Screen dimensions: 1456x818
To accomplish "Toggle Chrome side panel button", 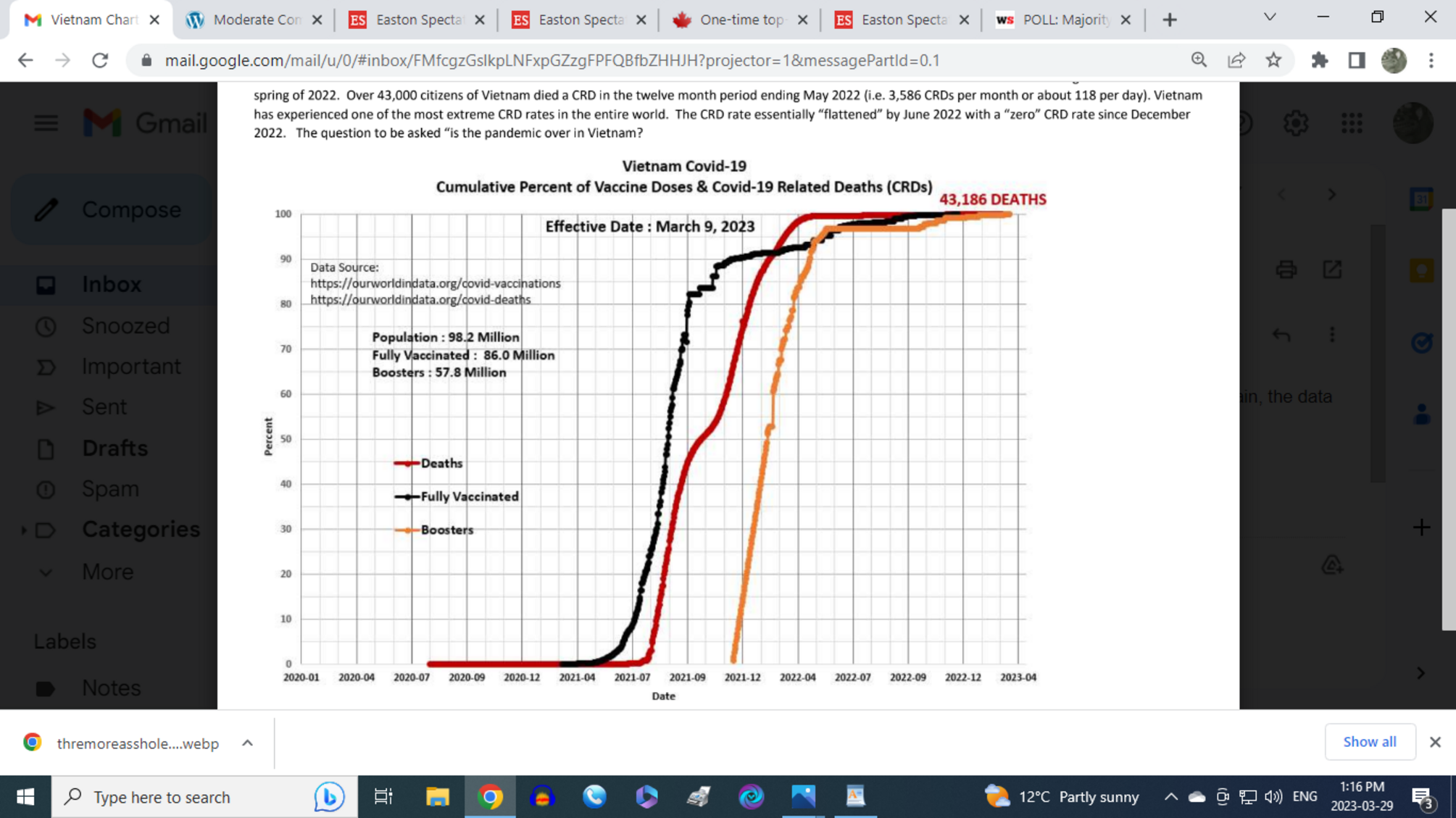I will click(1357, 60).
